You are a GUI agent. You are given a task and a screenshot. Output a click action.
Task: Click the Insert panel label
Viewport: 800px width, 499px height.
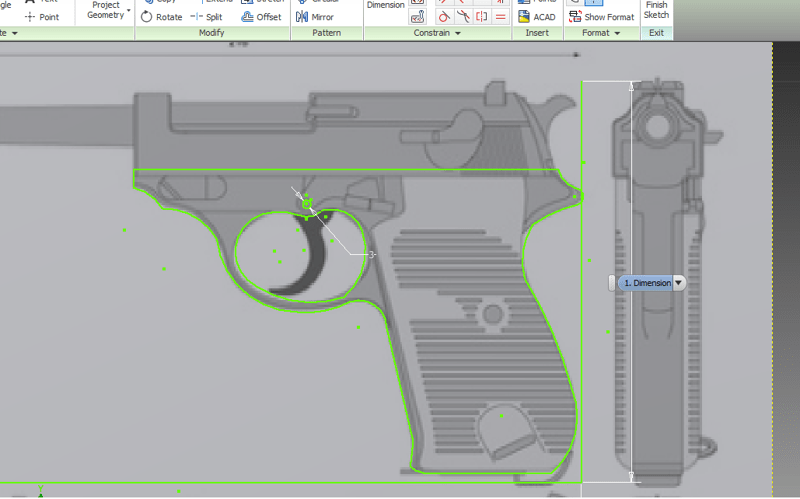point(537,33)
